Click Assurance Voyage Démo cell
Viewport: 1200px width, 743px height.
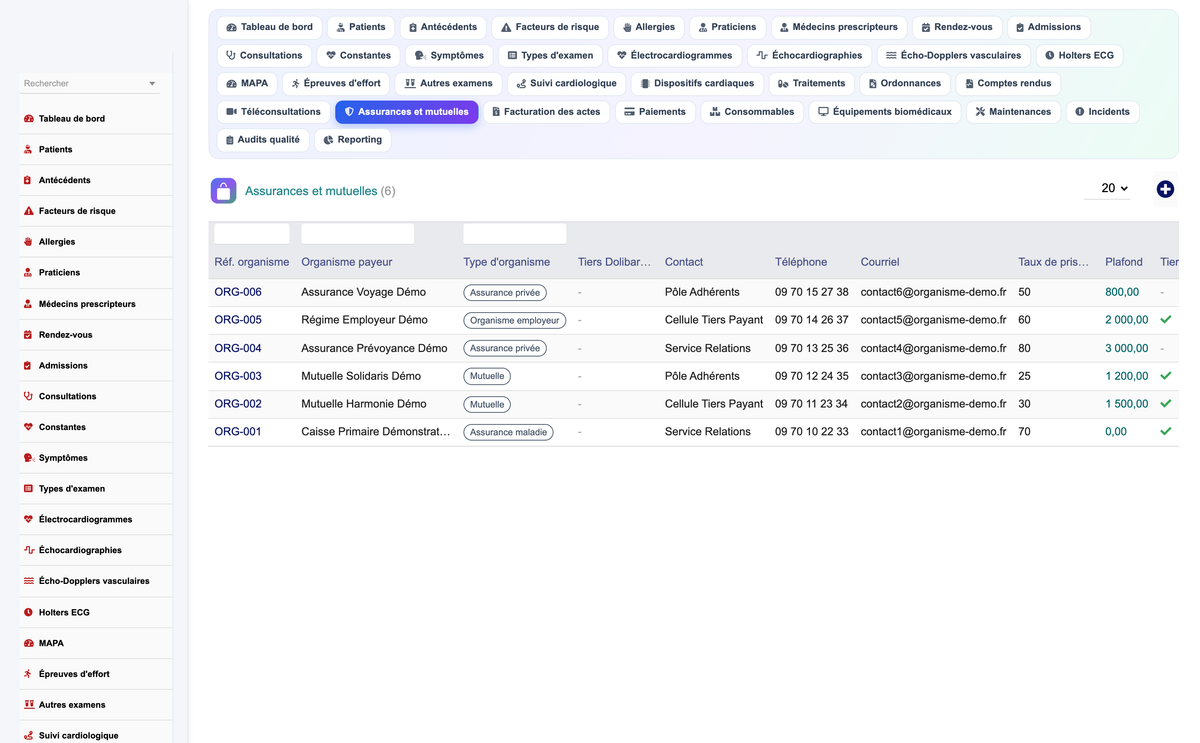pos(364,292)
